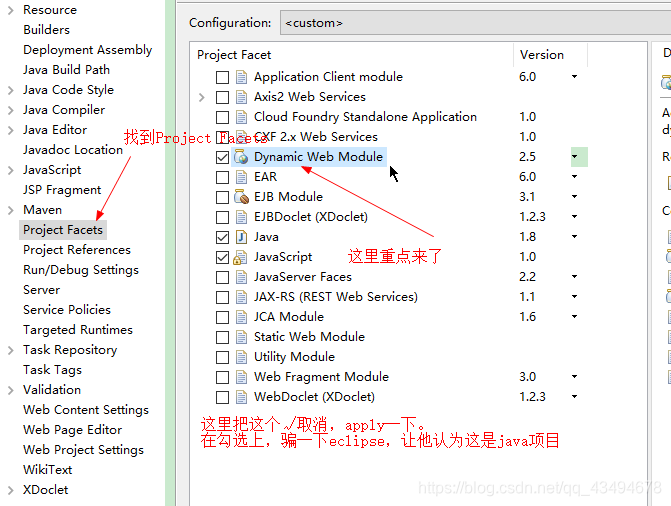Select the Project References entry

(77, 250)
